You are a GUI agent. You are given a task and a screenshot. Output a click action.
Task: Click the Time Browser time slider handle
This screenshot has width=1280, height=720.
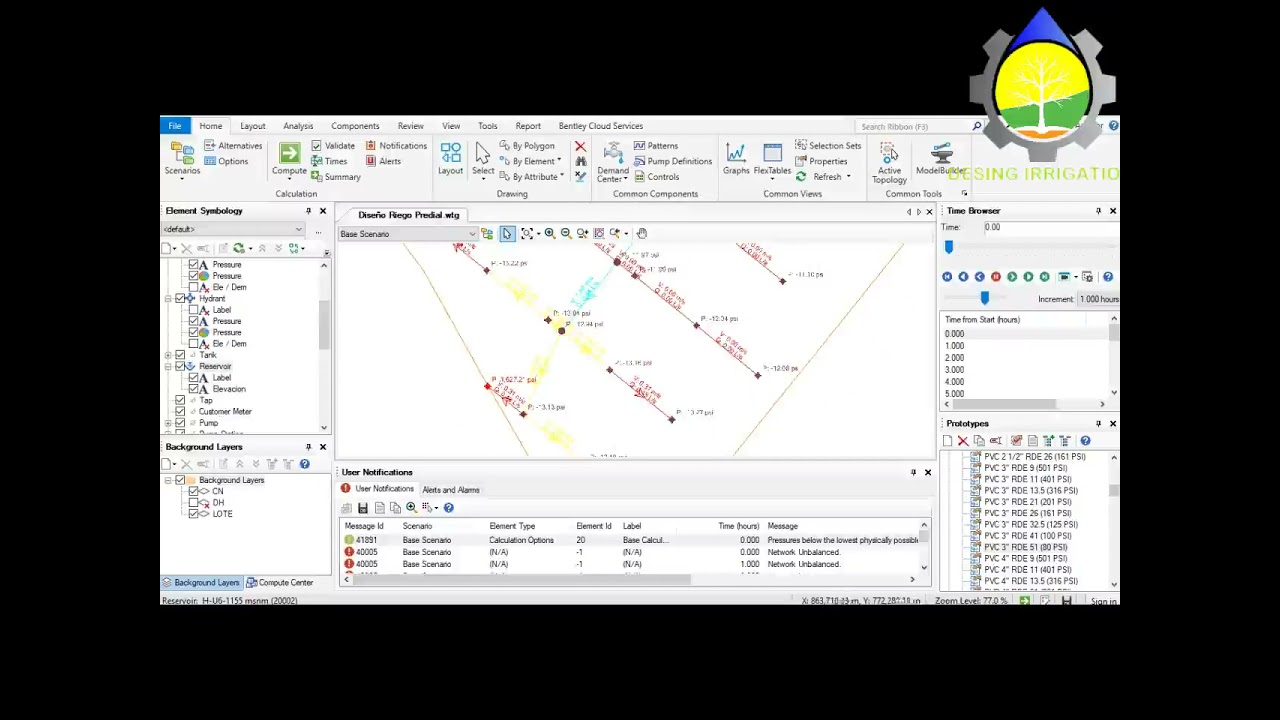click(949, 247)
